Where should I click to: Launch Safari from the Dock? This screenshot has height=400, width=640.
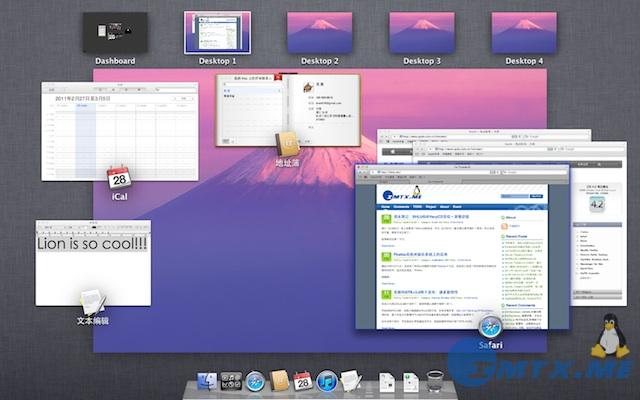pos(255,382)
